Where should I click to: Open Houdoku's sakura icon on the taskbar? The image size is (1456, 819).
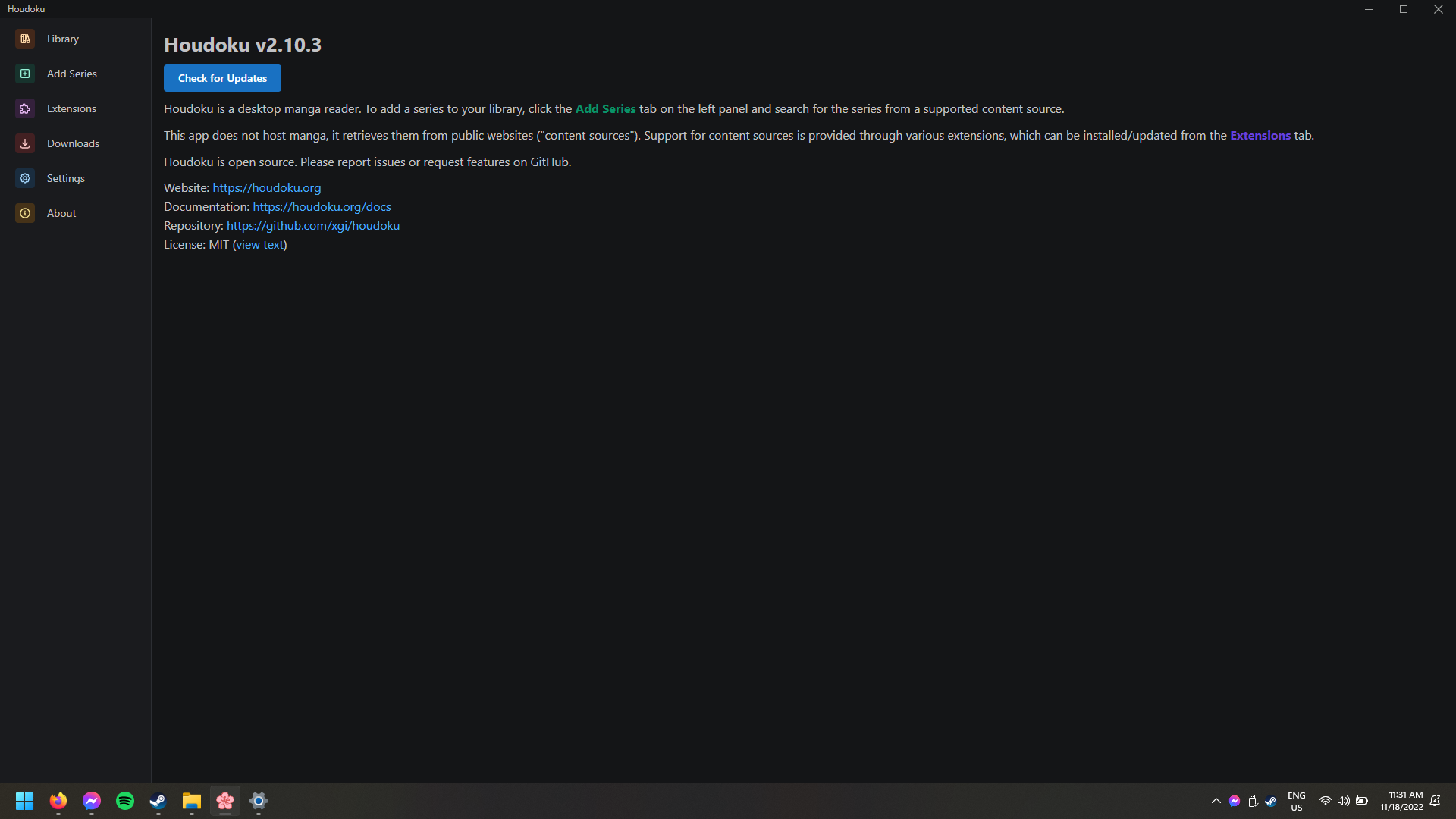point(224,802)
